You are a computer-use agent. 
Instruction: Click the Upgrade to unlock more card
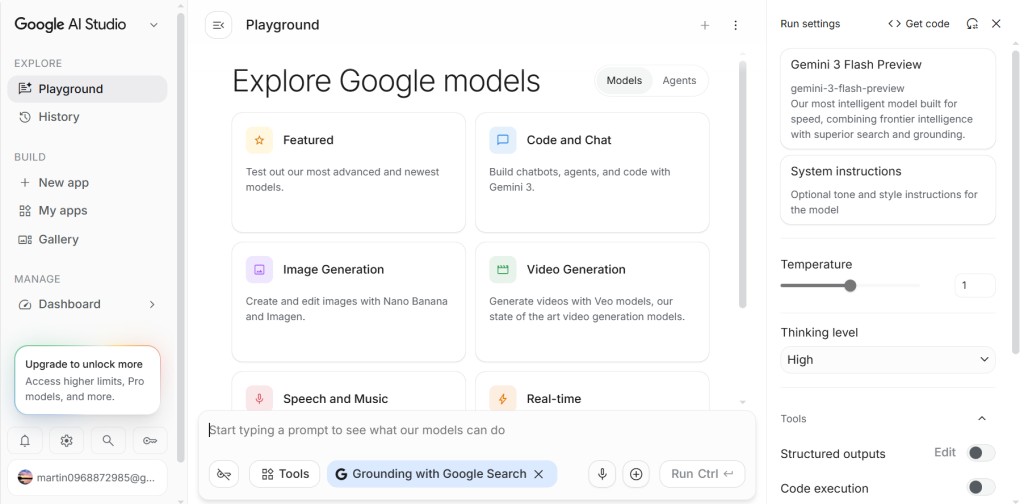tap(88, 380)
